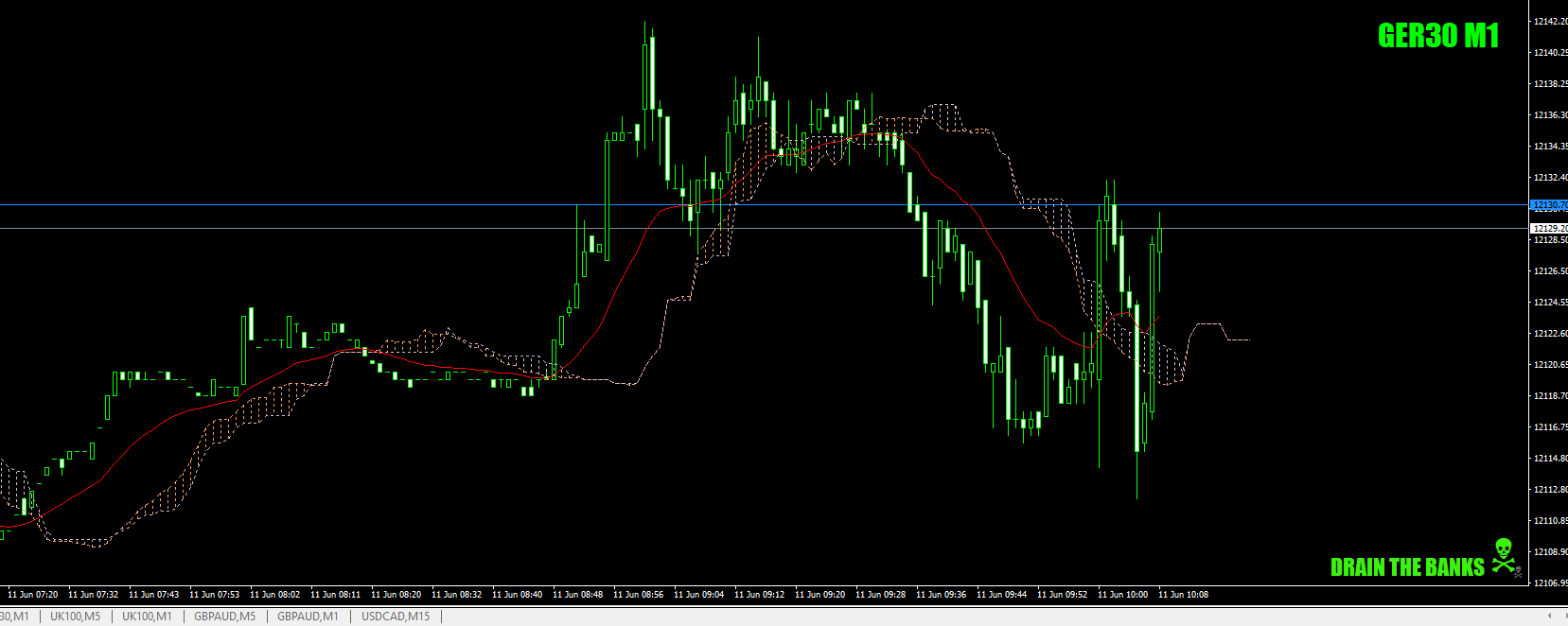Click the 12122.60 price scale value
Image resolution: width=1568 pixels, height=626 pixels.
tap(1551, 334)
